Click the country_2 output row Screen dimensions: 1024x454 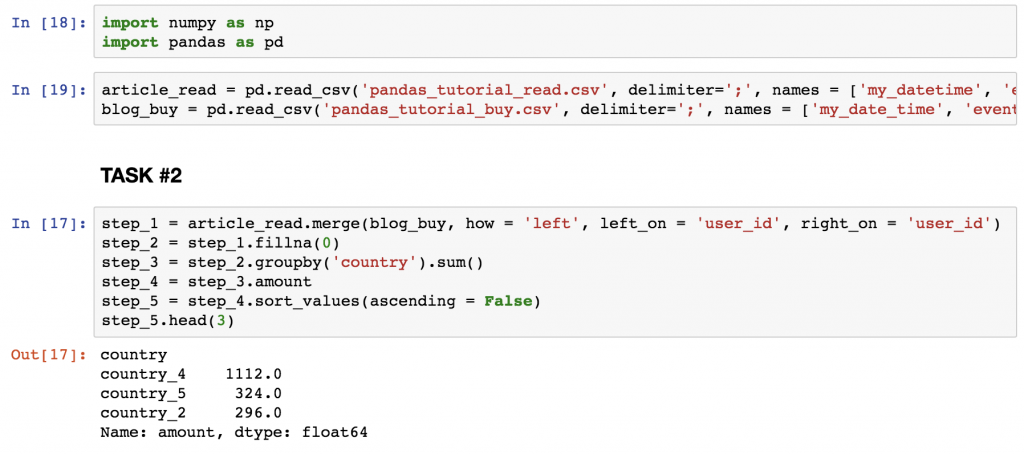(191, 412)
